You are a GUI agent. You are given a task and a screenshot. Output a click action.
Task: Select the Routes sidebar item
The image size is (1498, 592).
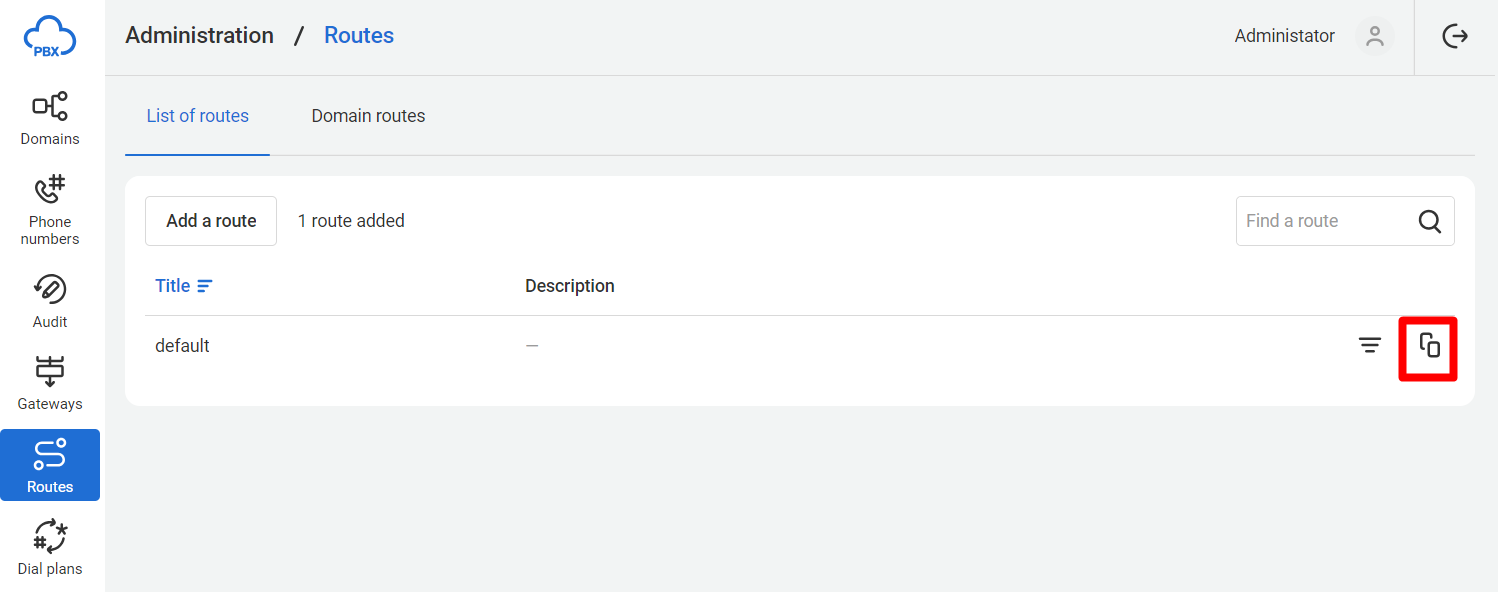tap(50, 465)
